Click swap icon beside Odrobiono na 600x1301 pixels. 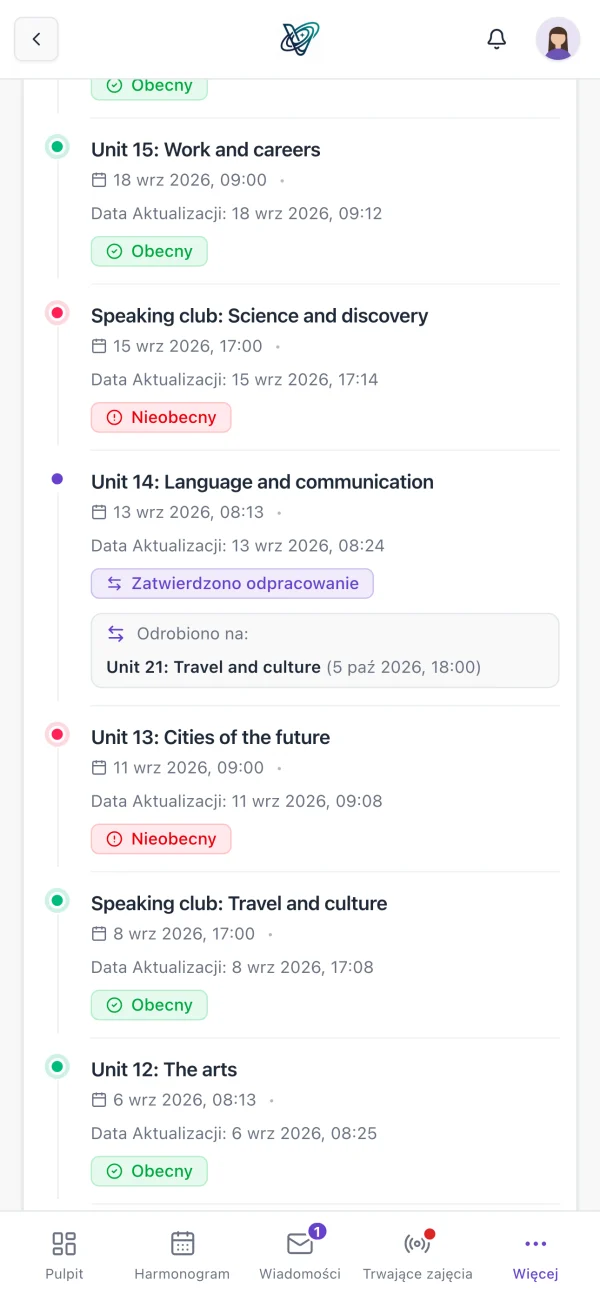[x=116, y=633]
